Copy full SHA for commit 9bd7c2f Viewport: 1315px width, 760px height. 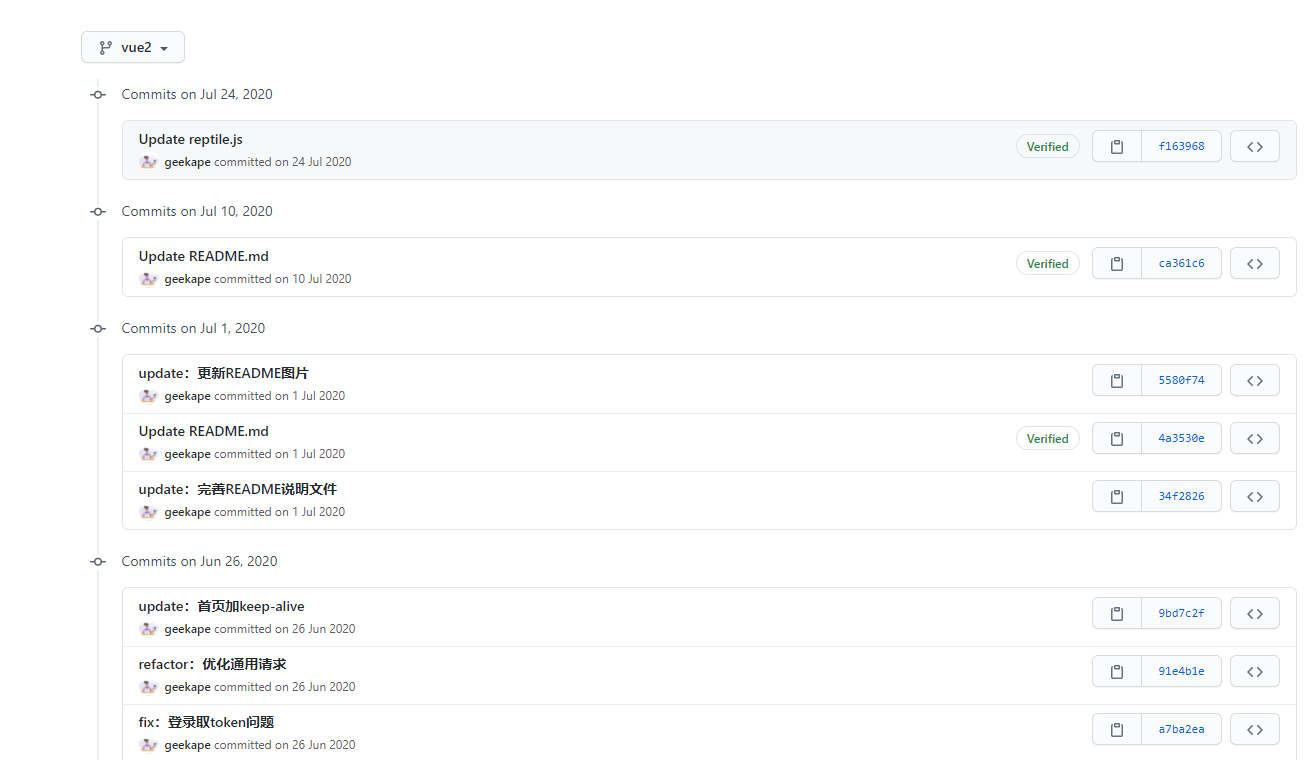tap(1117, 613)
